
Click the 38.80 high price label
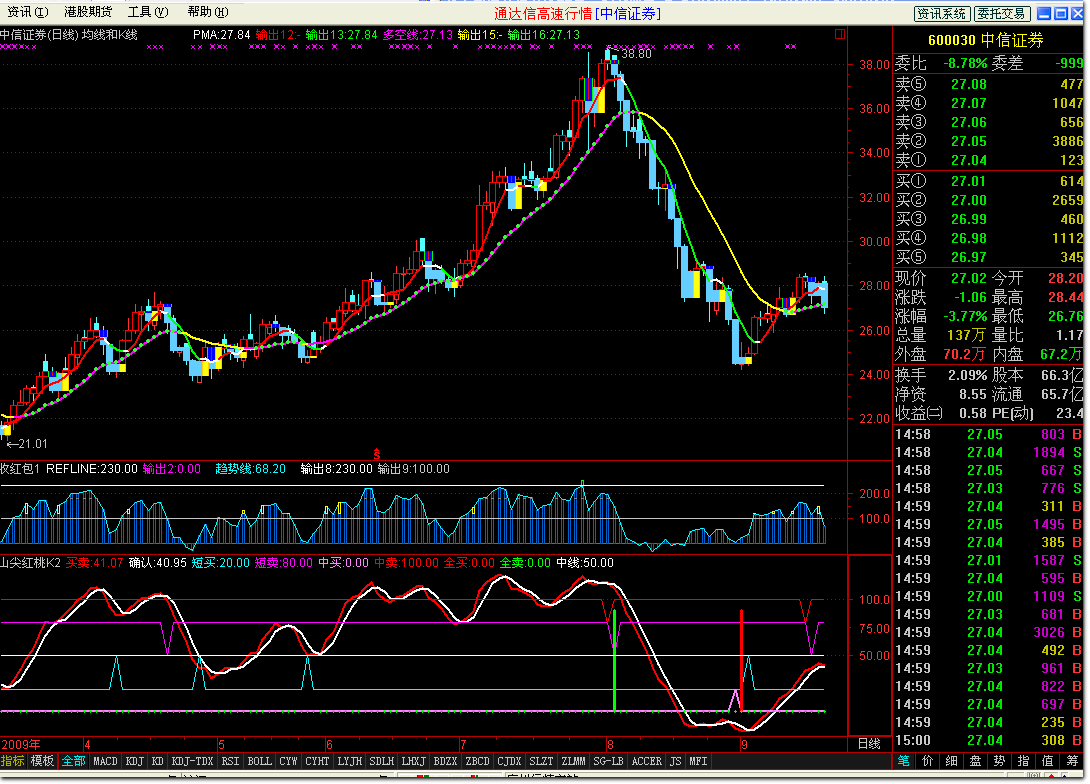click(x=636, y=54)
